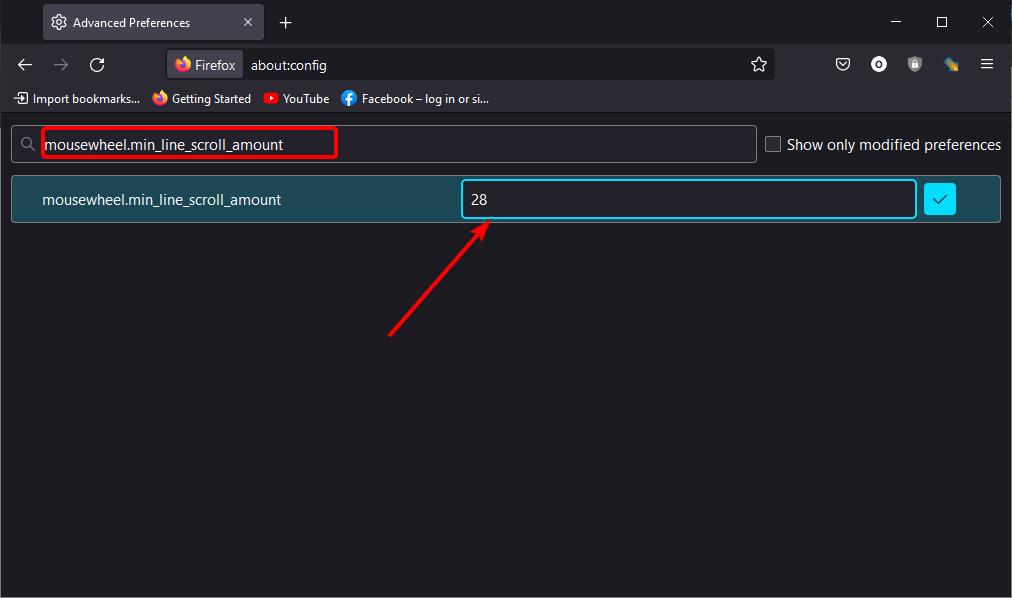The height and width of the screenshot is (598, 1012).
Task: Click the Firefox identity box in address bar
Action: (x=205, y=65)
